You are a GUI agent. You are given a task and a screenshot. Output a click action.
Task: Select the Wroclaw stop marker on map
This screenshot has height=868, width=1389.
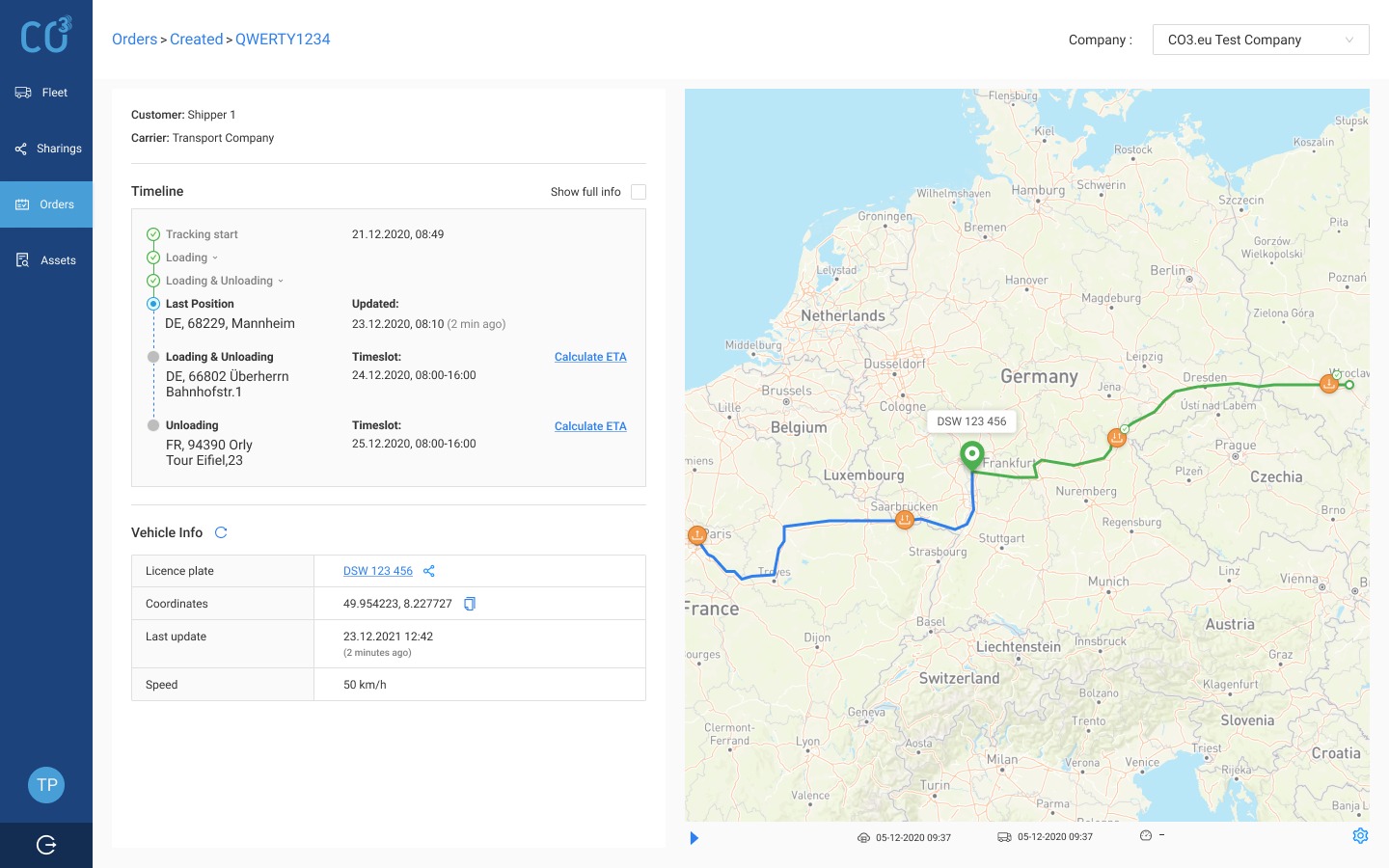(x=1328, y=384)
